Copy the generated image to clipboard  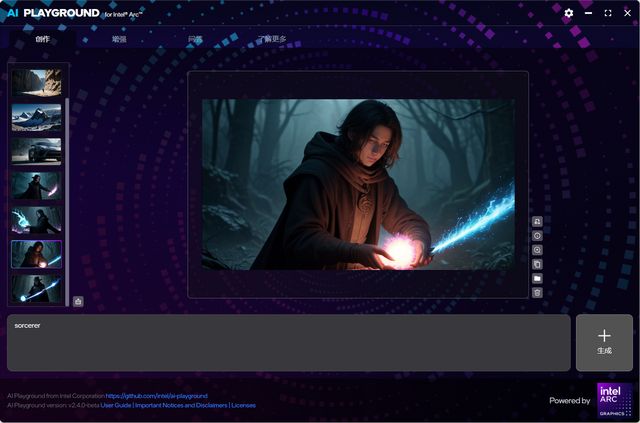coord(538,264)
